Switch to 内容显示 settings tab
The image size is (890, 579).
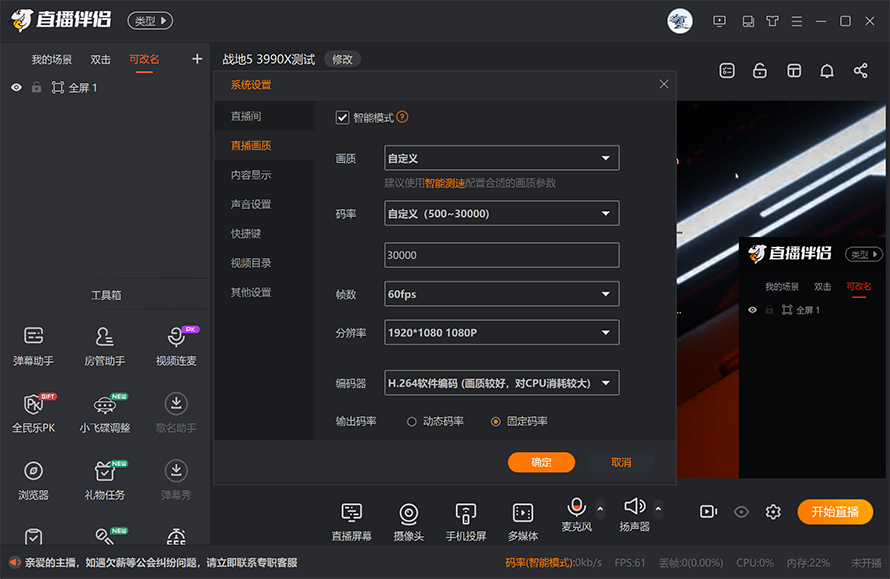[x=265, y=175]
